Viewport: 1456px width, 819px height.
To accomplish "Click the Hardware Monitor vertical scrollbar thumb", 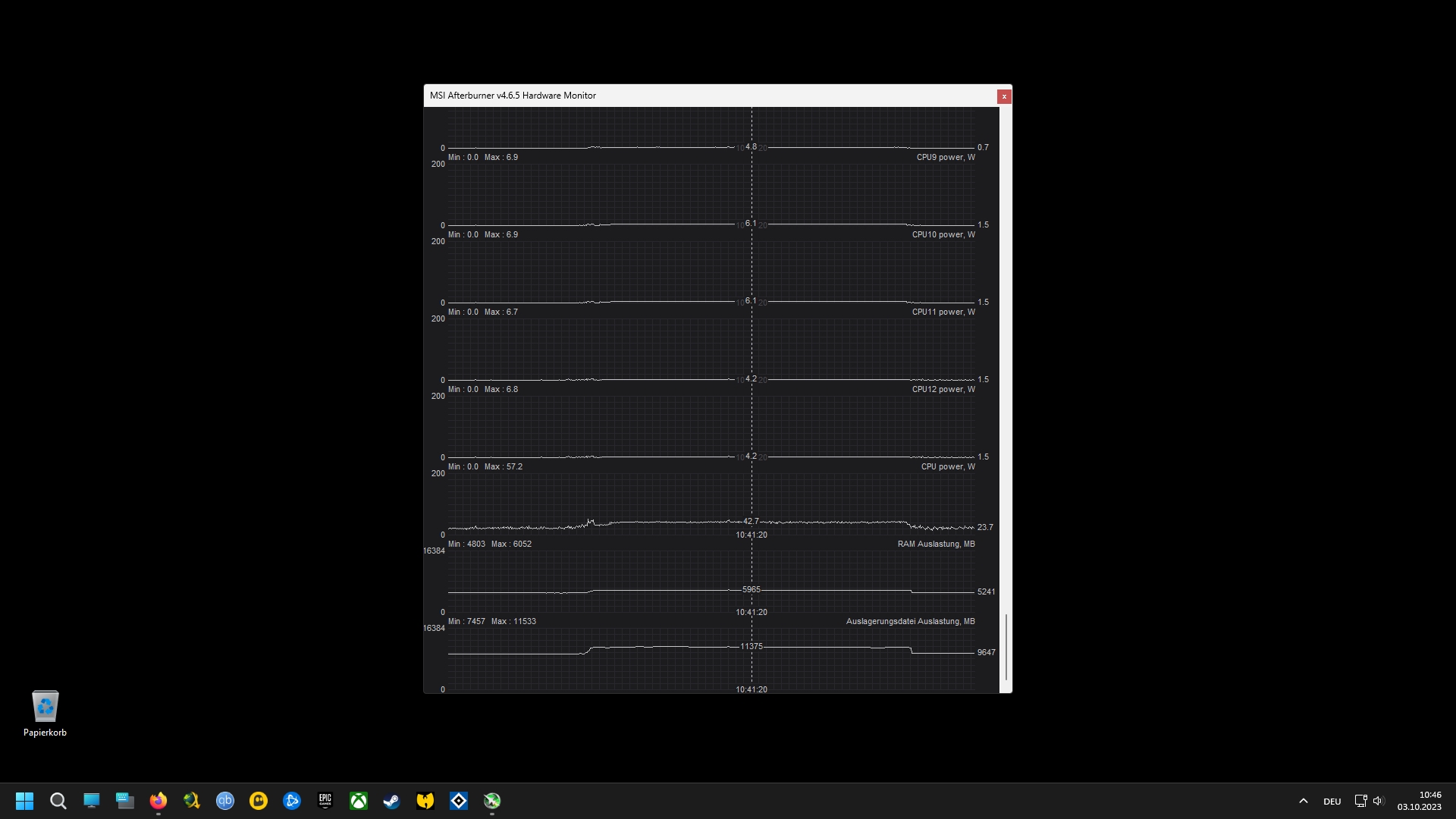I will click(1006, 647).
